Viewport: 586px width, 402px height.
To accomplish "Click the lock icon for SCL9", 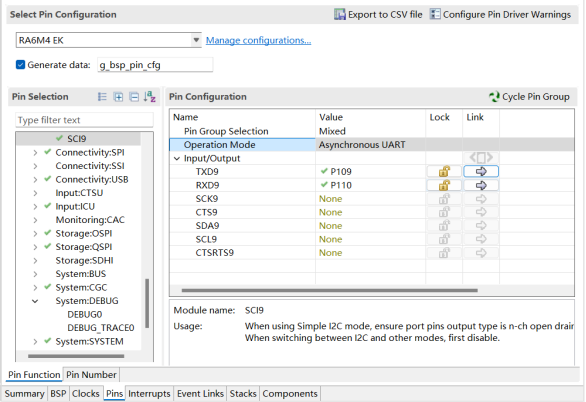I will 444,239.
